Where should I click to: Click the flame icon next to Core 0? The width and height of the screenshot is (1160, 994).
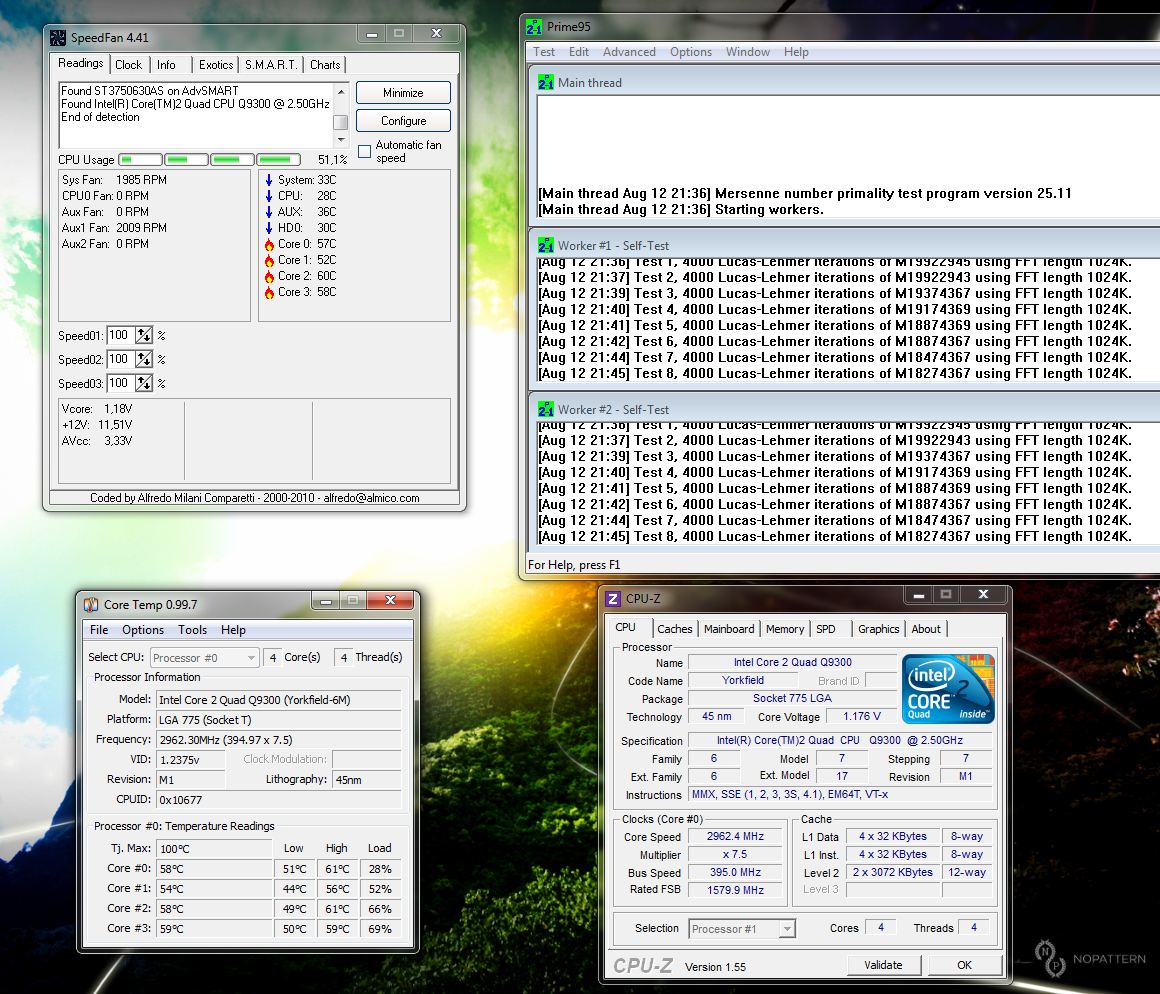(x=269, y=244)
